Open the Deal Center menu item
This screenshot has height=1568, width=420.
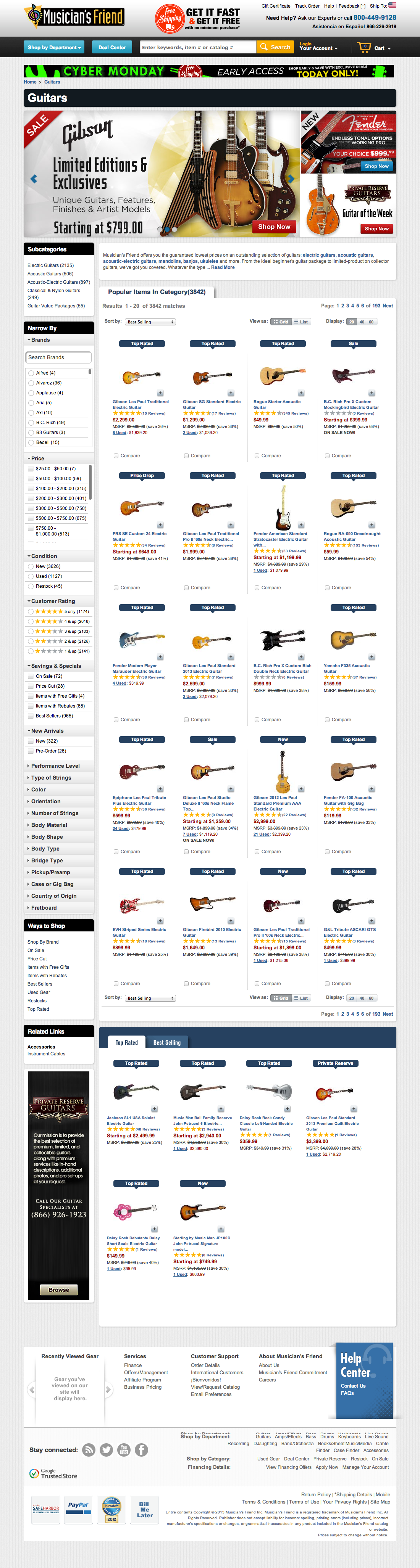tap(112, 47)
